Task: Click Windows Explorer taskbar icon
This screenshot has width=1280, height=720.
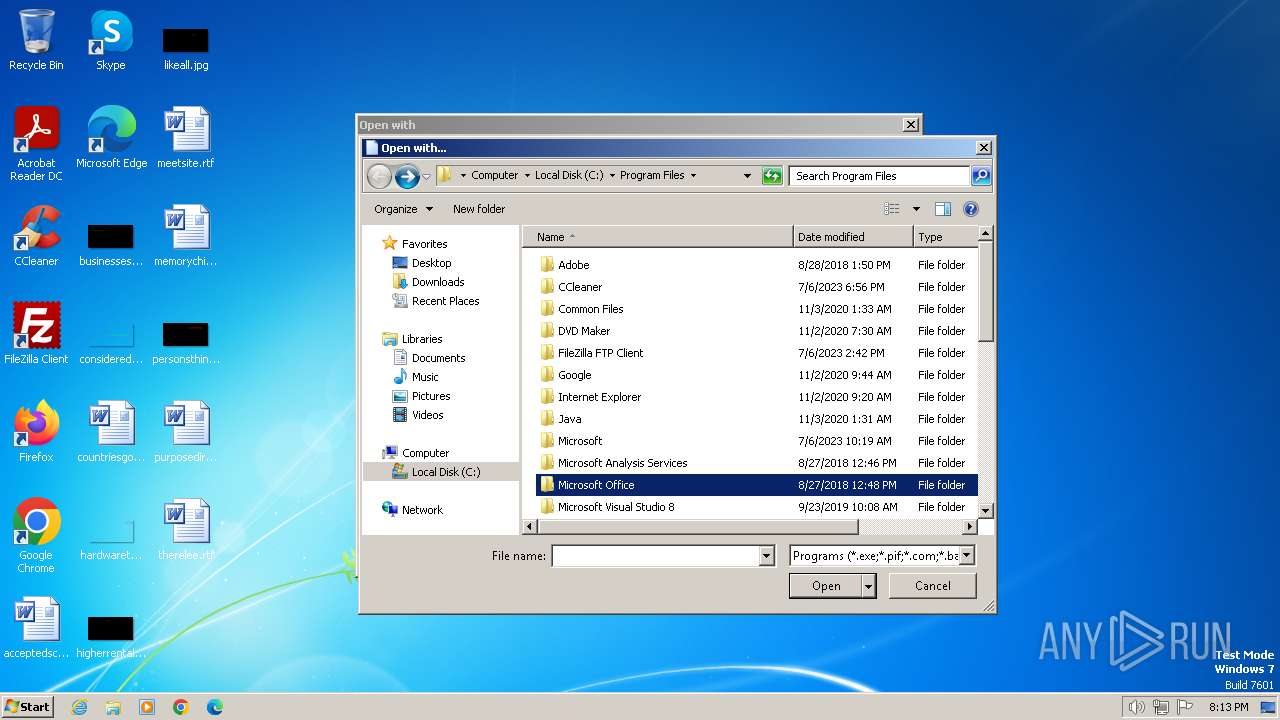Action: click(113, 707)
